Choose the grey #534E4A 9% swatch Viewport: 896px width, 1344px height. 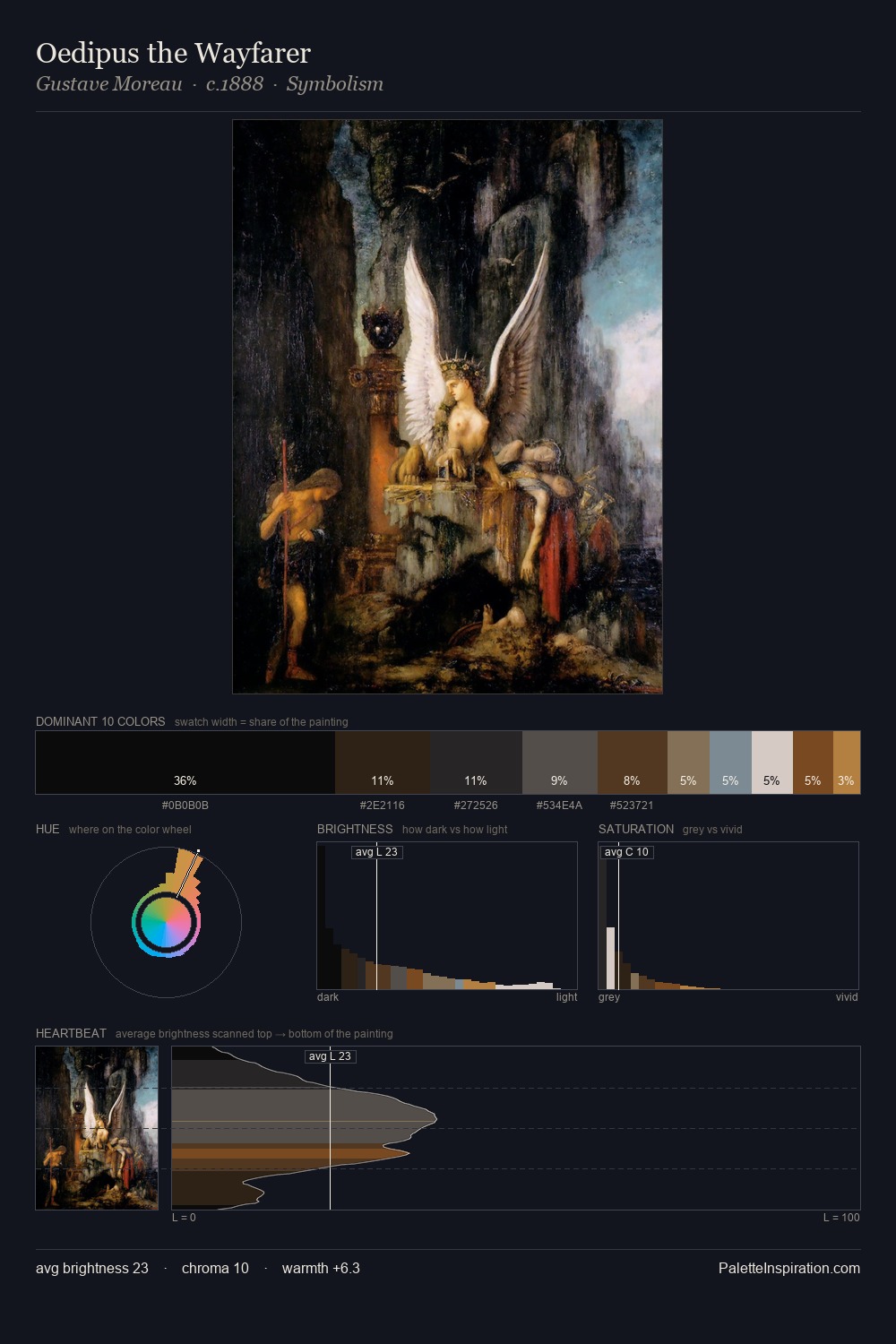coord(560,762)
